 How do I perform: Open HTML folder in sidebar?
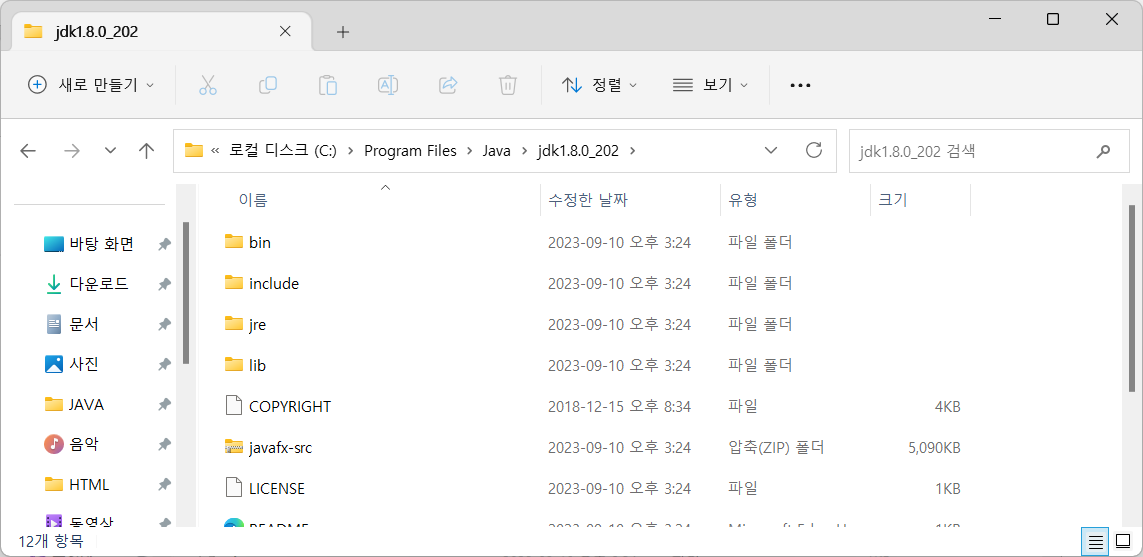click(89, 485)
